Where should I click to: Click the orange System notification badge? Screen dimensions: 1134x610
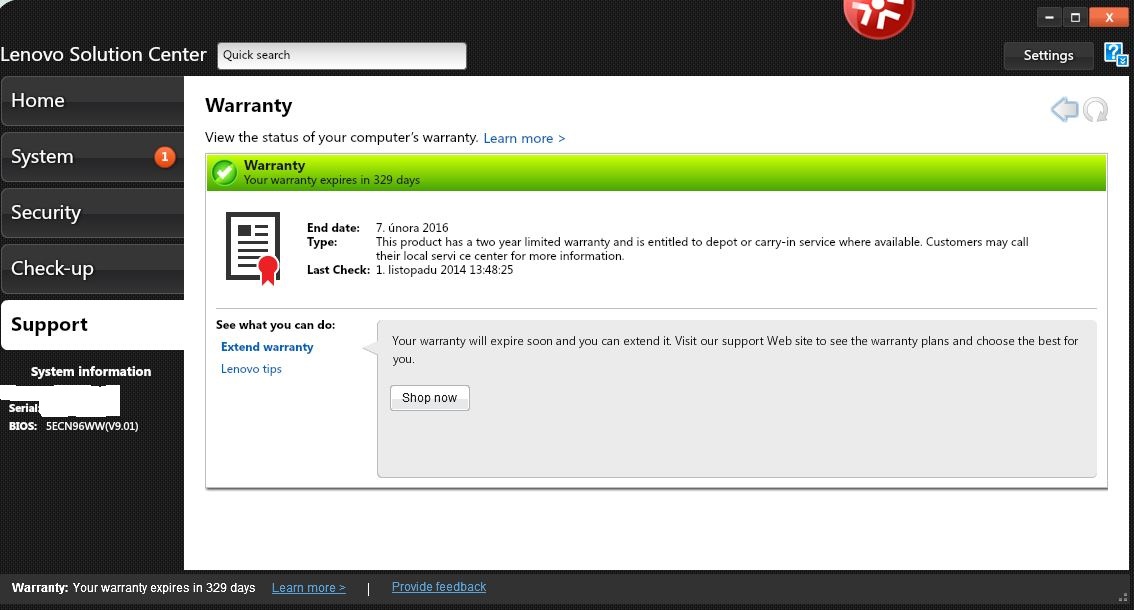165,156
